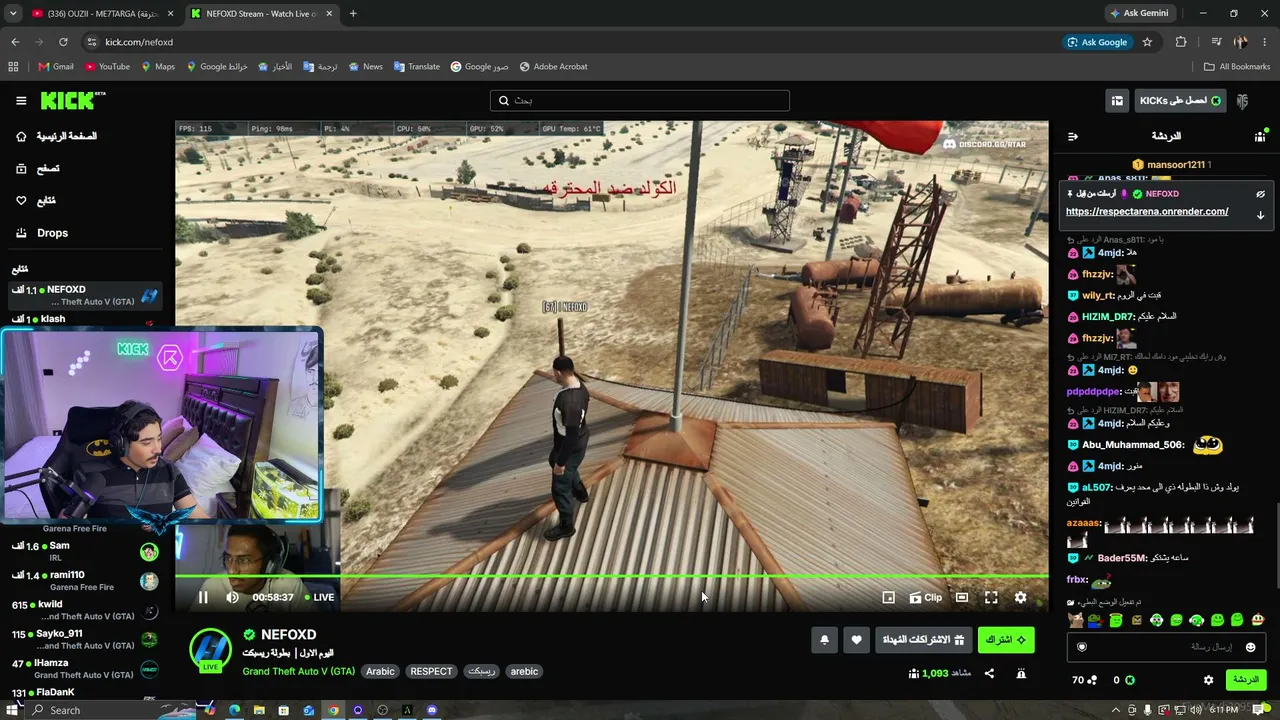
Task: Open the respectarena.onrender.com pinned link
Action: point(1147,212)
